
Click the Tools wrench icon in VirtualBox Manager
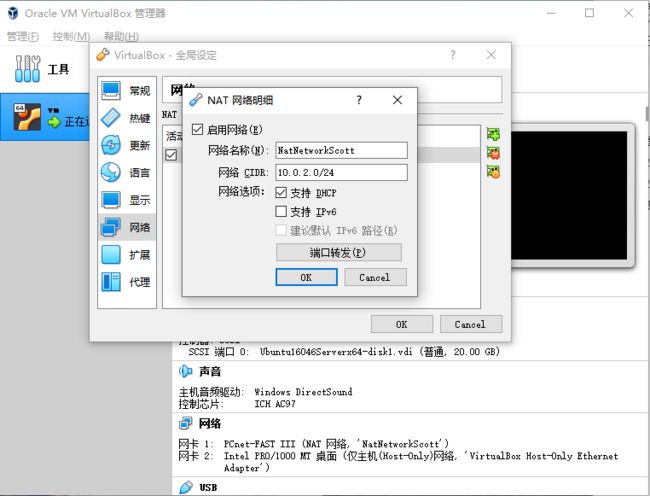tap(27, 68)
